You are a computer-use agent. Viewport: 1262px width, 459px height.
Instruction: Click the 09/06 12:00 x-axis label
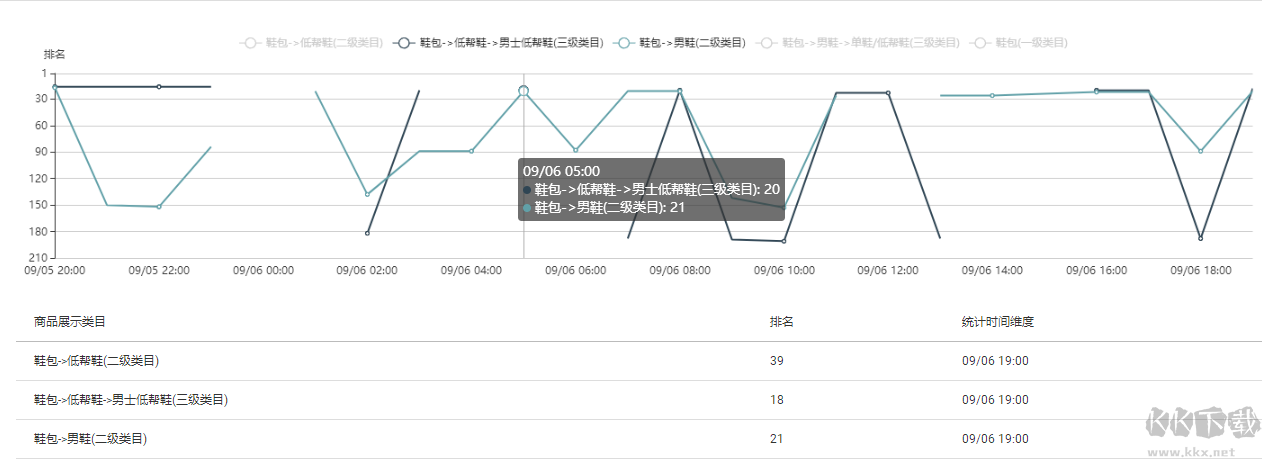tap(888, 270)
